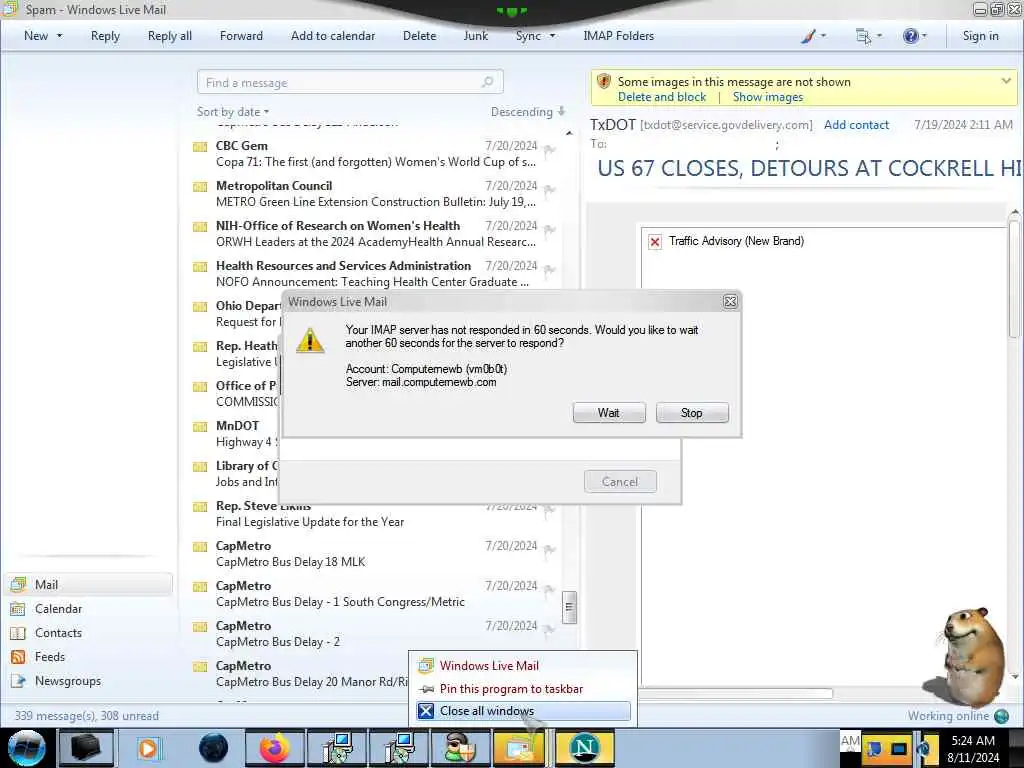The height and width of the screenshot is (768, 1024).
Task: Select Close all windows in jump list
Action: pyautogui.click(x=523, y=711)
